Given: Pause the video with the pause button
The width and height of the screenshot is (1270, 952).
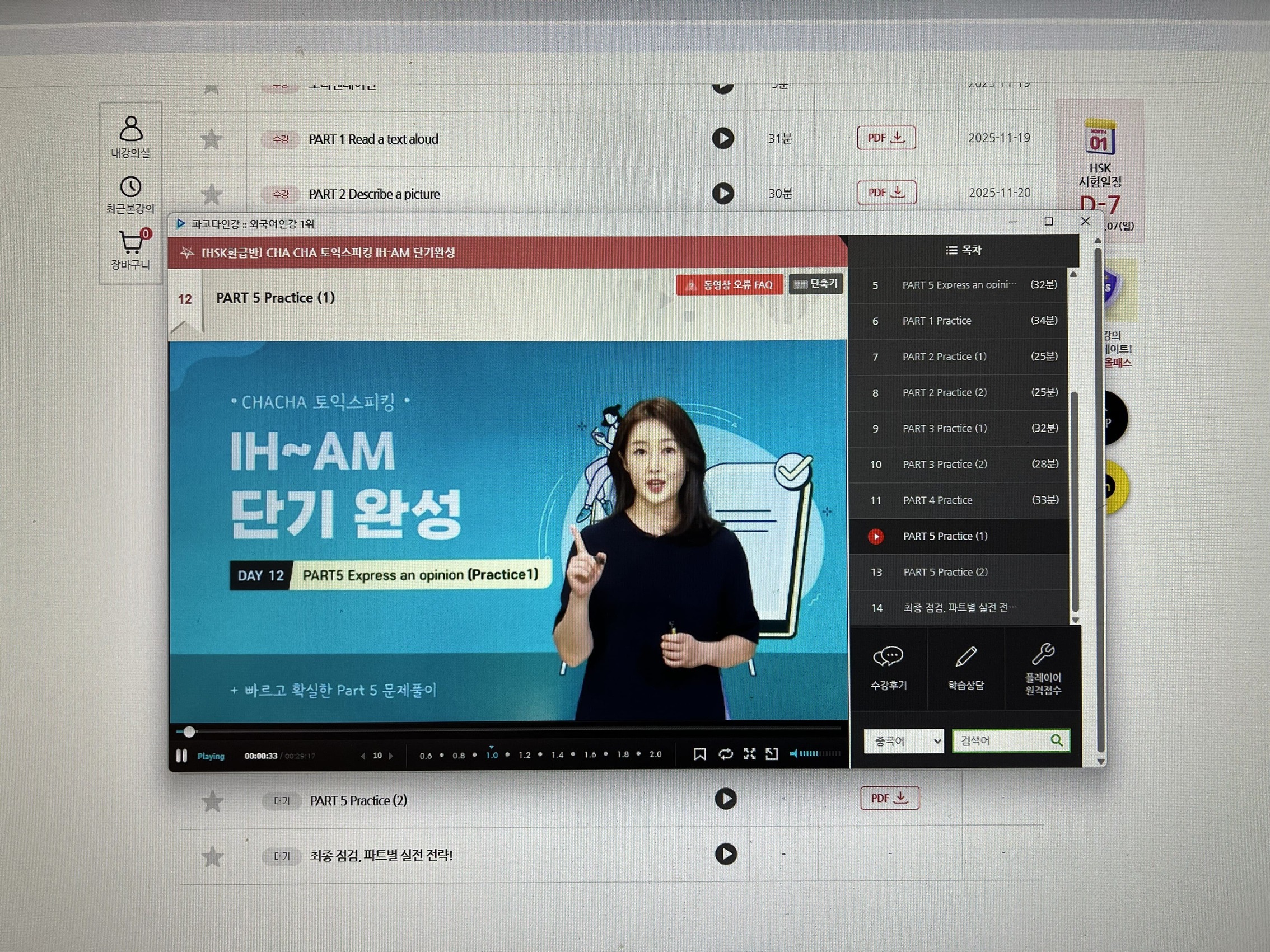Looking at the screenshot, I should (x=181, y=756).
